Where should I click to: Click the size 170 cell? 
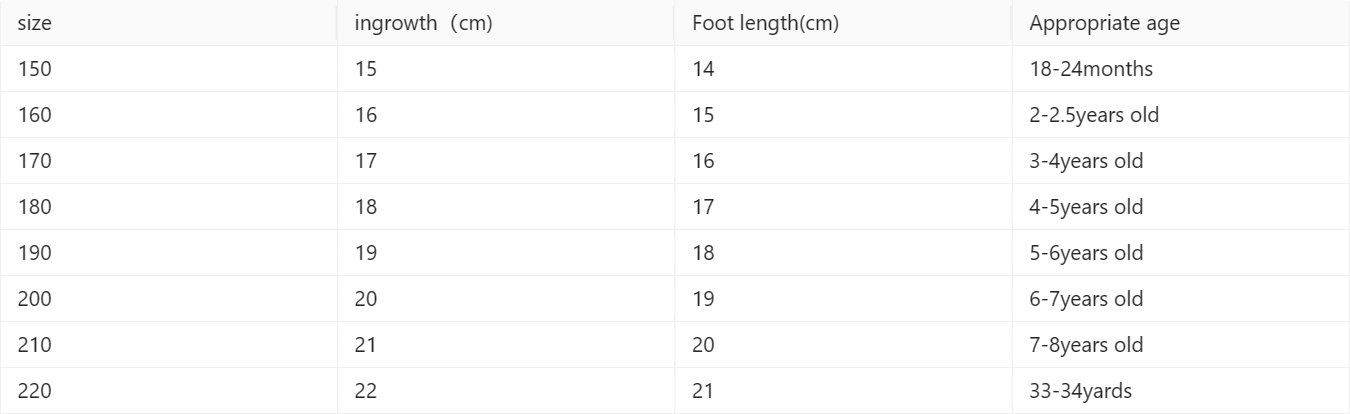point(35,161)
